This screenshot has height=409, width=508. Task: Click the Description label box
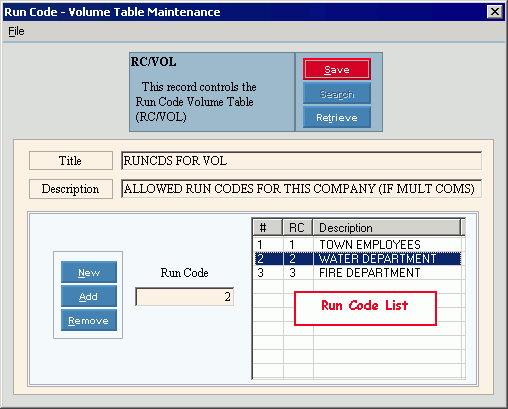coord(71,189)
